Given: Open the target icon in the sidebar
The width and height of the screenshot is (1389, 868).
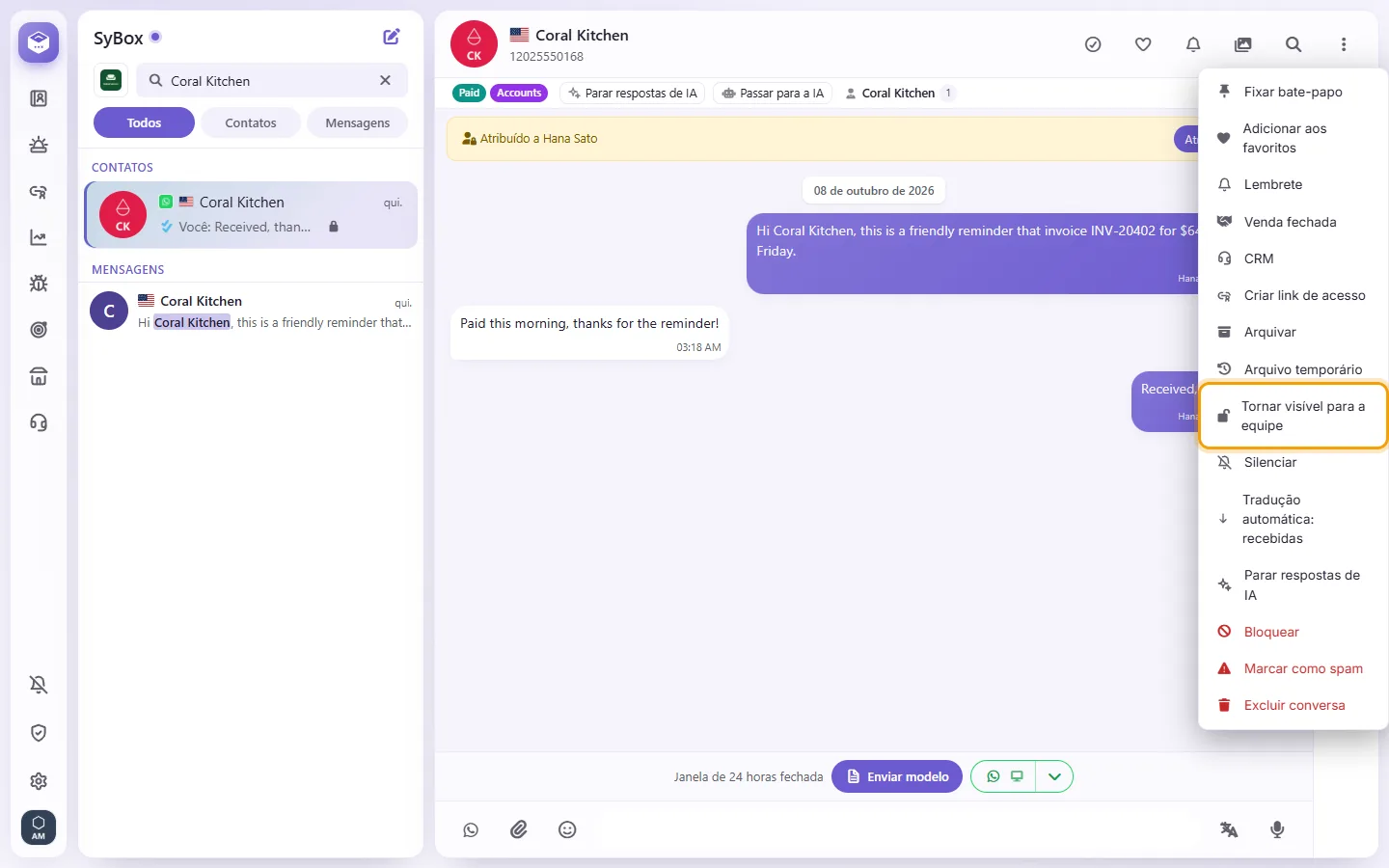Looking at the screenshot, I should (x=39, y=330).
